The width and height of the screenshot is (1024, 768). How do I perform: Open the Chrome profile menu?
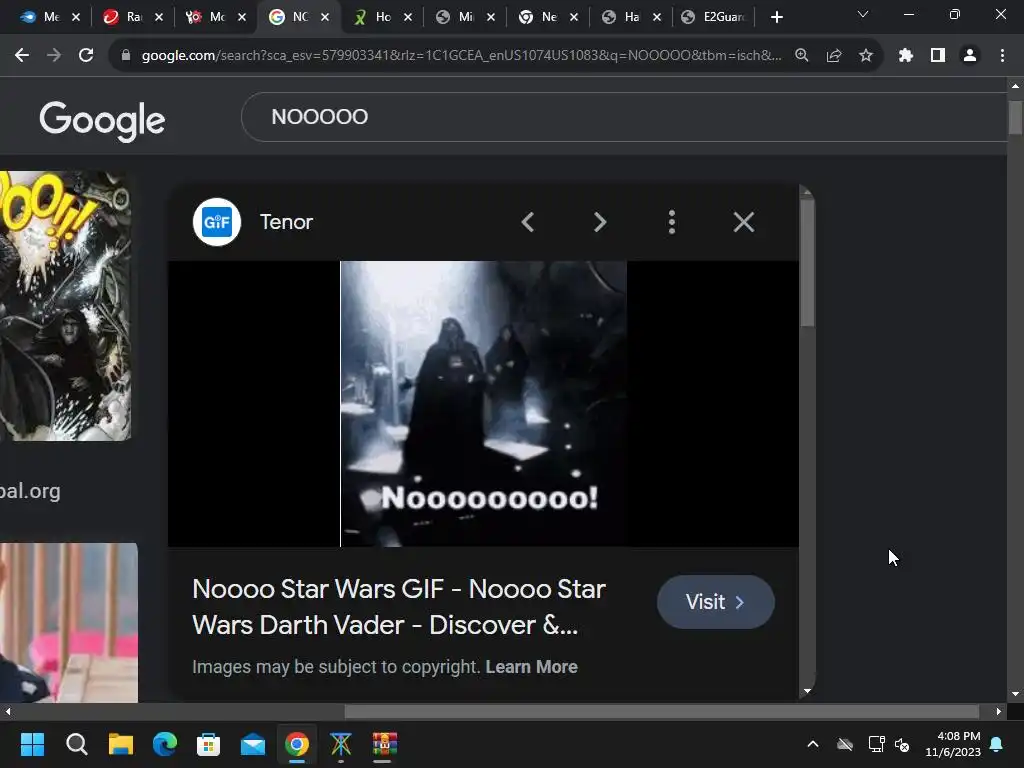[970, 56]
